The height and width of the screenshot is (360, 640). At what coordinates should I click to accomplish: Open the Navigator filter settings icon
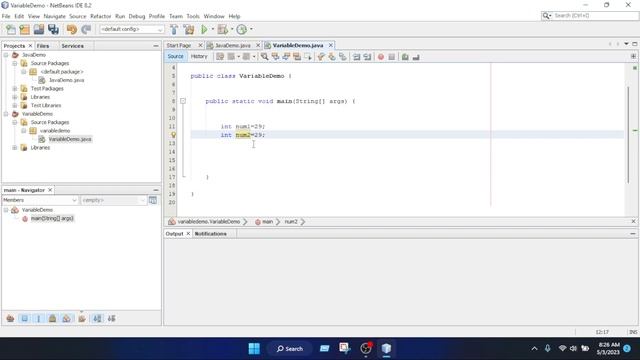(153, 200)
